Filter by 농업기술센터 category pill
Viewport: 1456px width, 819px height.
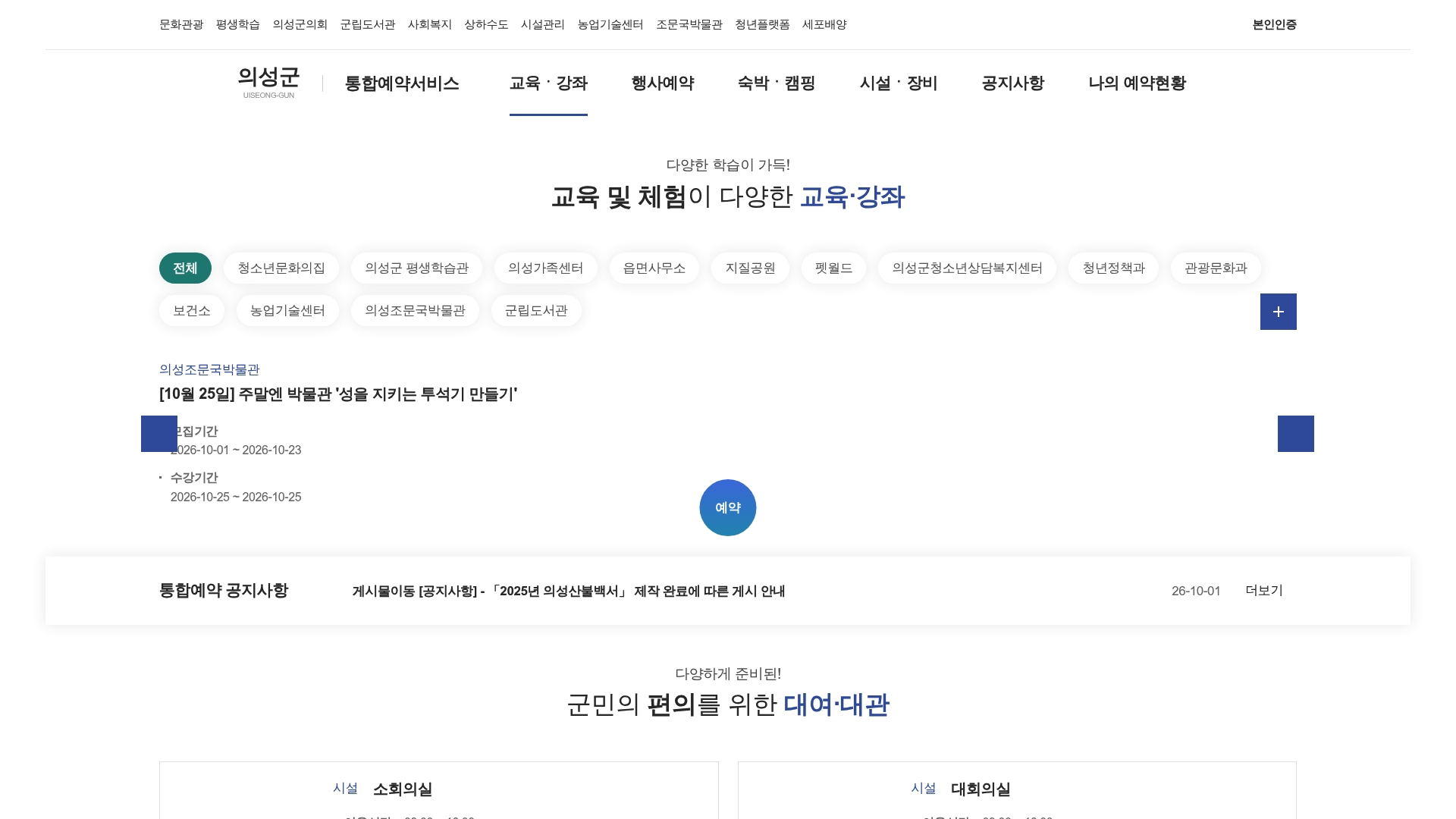point(287,310)
